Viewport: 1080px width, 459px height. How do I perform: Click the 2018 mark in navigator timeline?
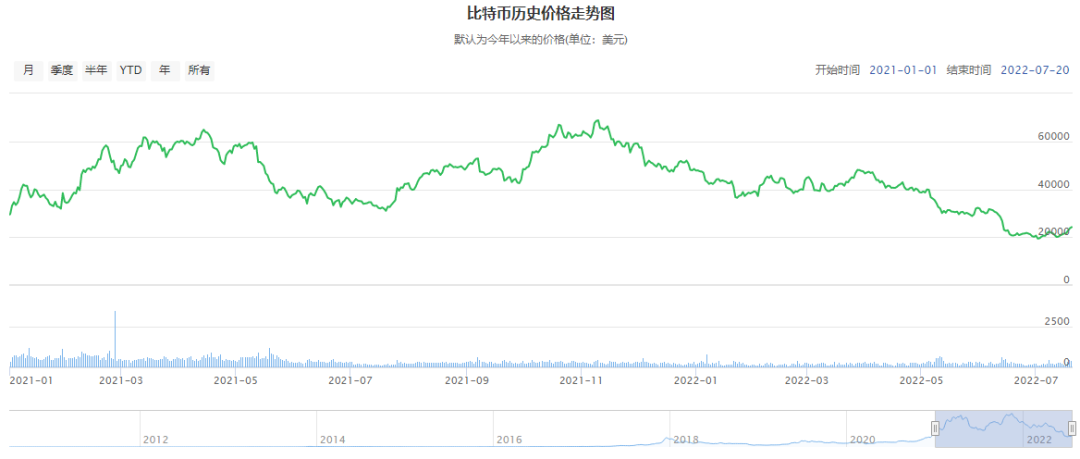[x=685, y=439]
